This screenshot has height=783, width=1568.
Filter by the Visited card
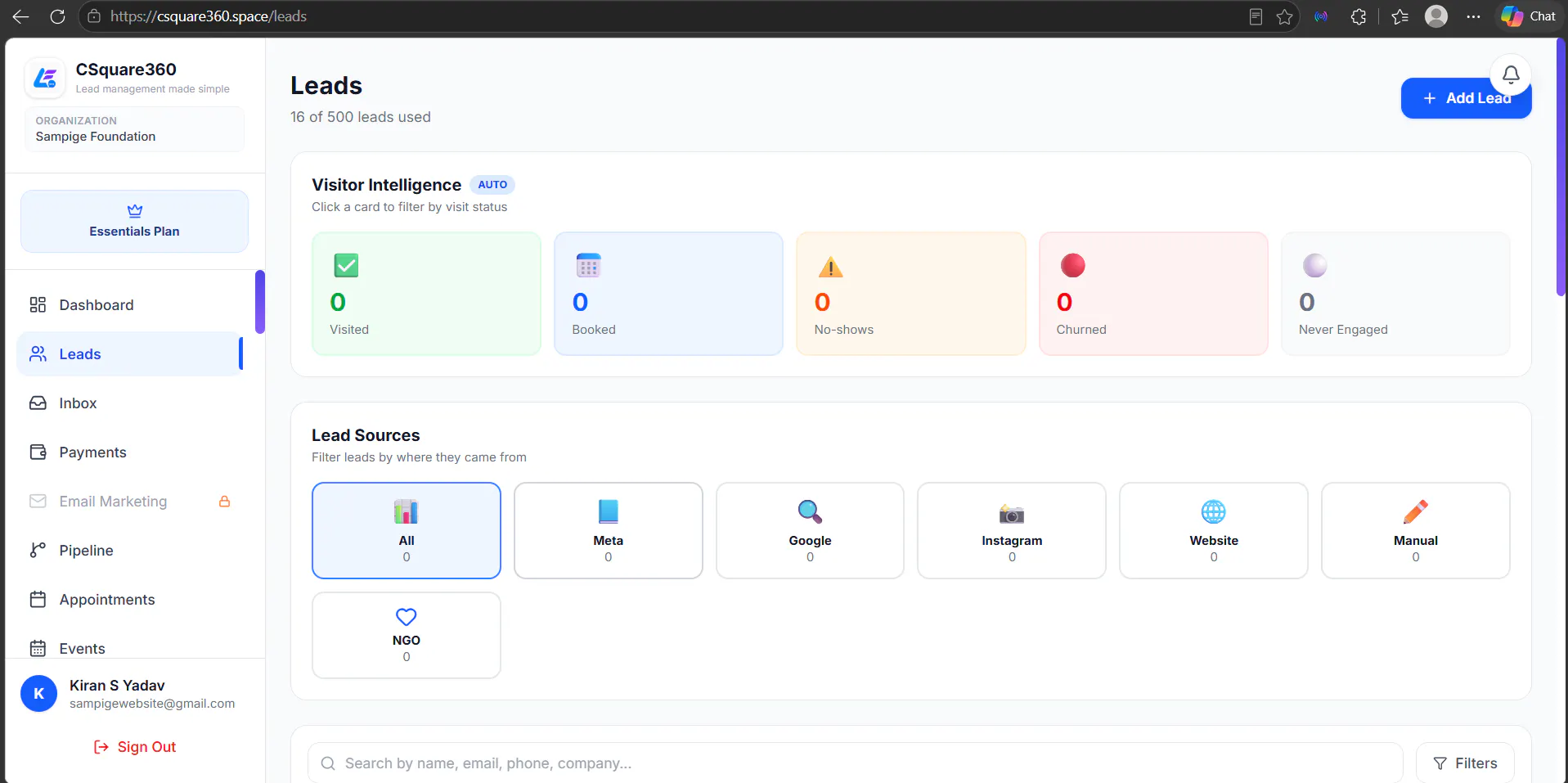coord(426,294)
